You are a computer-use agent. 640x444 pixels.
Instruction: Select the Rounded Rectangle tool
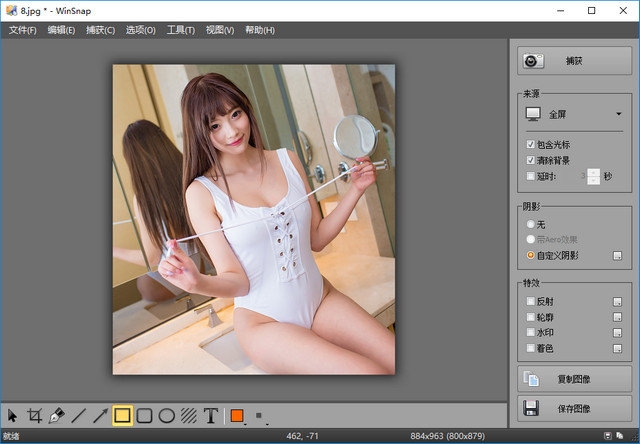[x=145, y=415]
